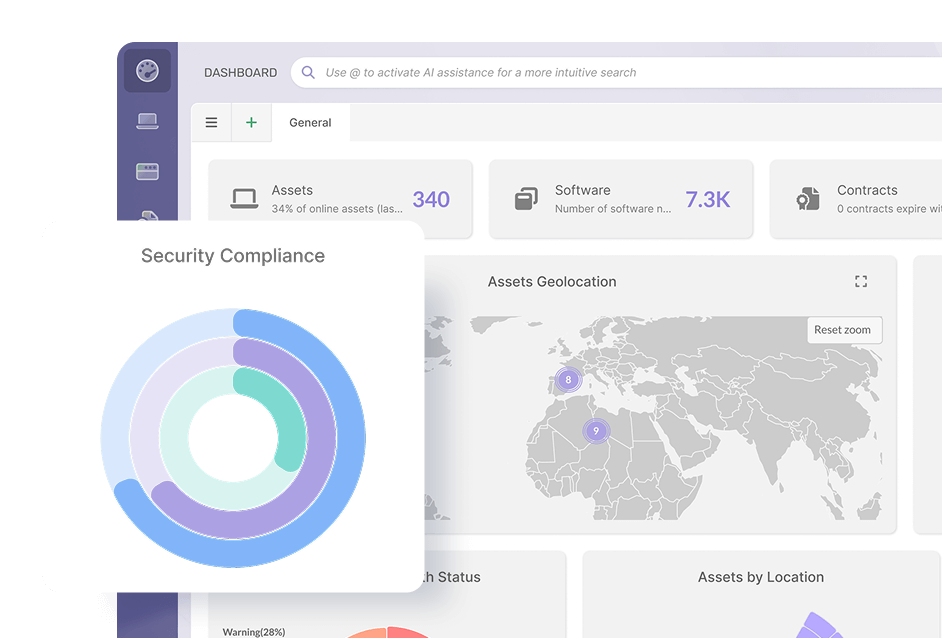Open the Dashboard gauge icon in sidebar
The image size is (942, 638).
point(147,72)
